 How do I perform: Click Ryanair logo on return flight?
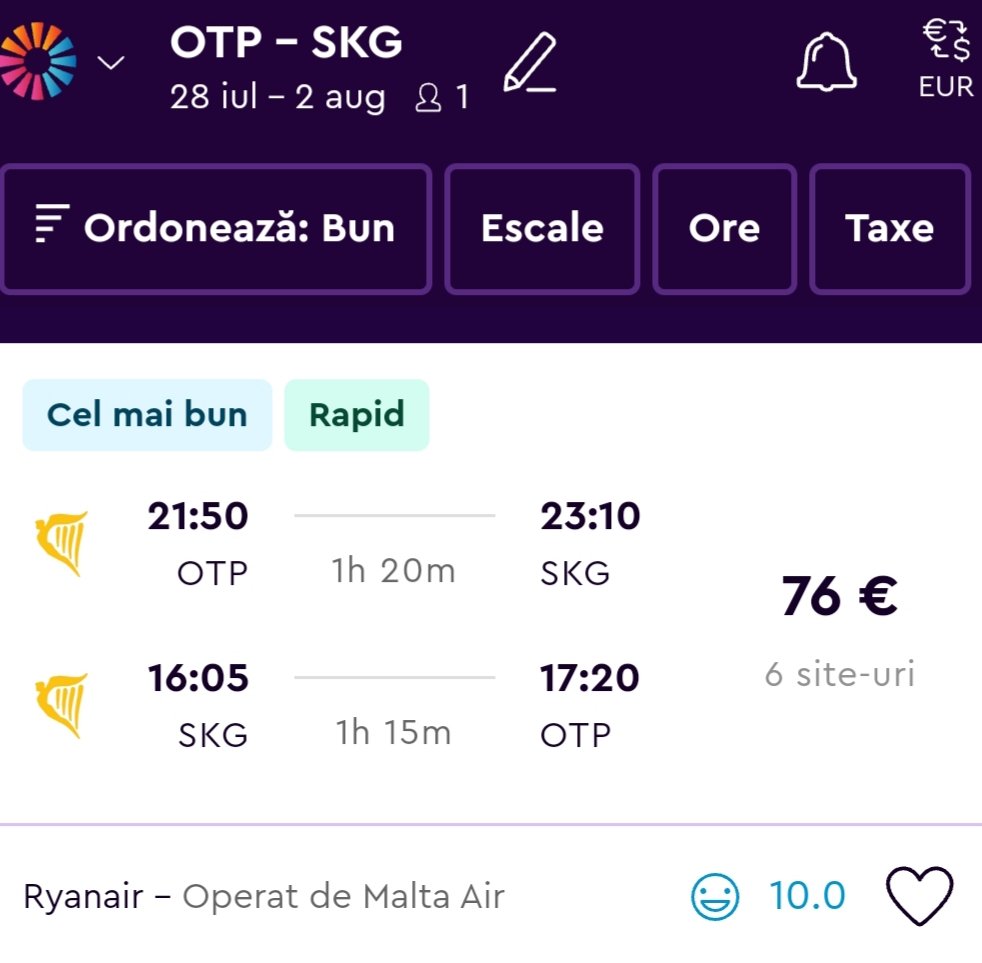pos(62,705)
